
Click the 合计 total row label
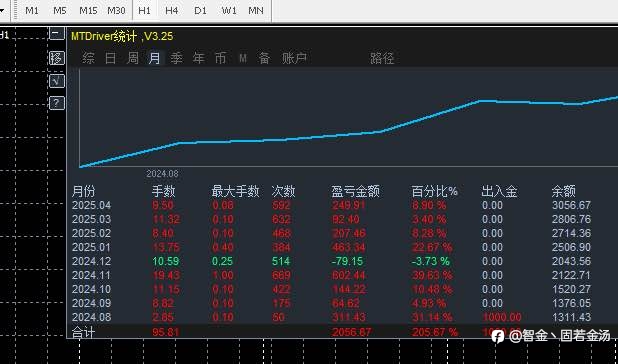coord(83,332)
